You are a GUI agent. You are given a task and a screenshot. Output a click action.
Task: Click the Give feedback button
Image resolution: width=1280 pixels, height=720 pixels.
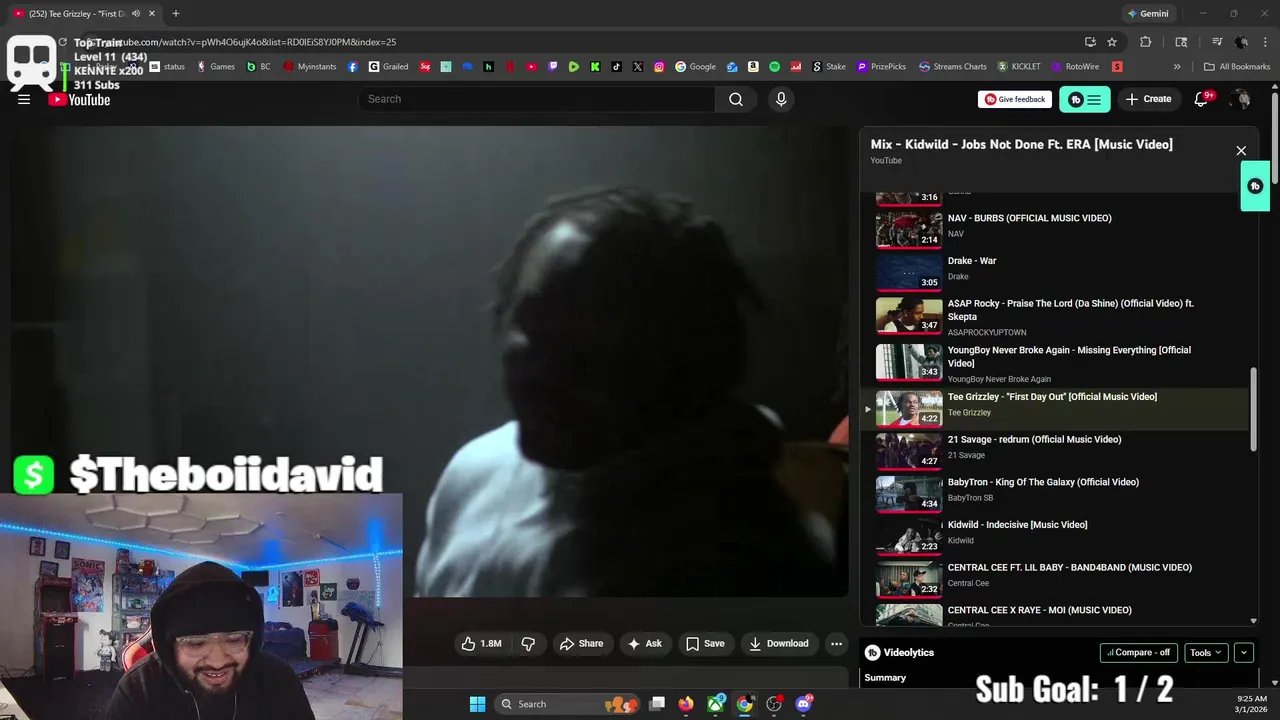[1015, 99]
